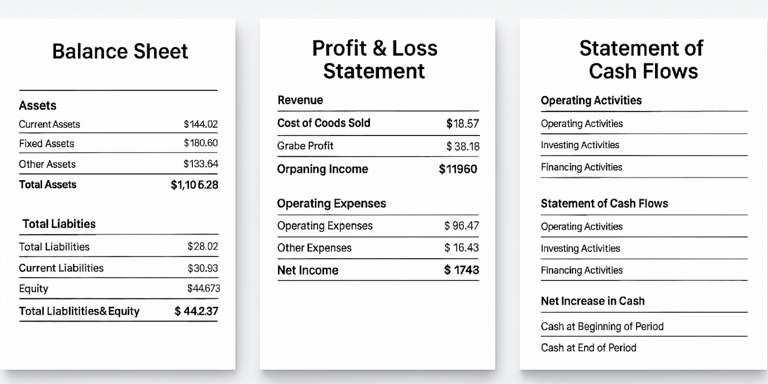Select the Operating Expenses section heading

click(x=332, y=203)
